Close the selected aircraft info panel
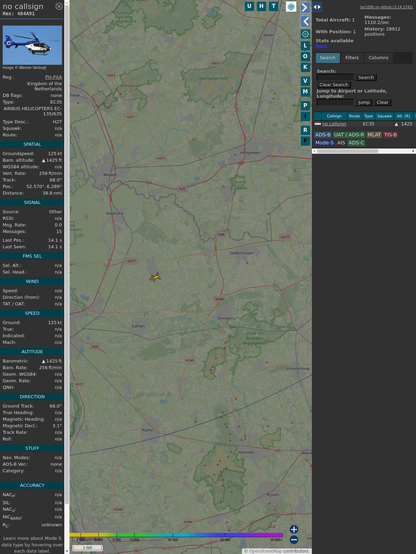The height and width of the screenshot is (554, 416). tap(59, 6)
